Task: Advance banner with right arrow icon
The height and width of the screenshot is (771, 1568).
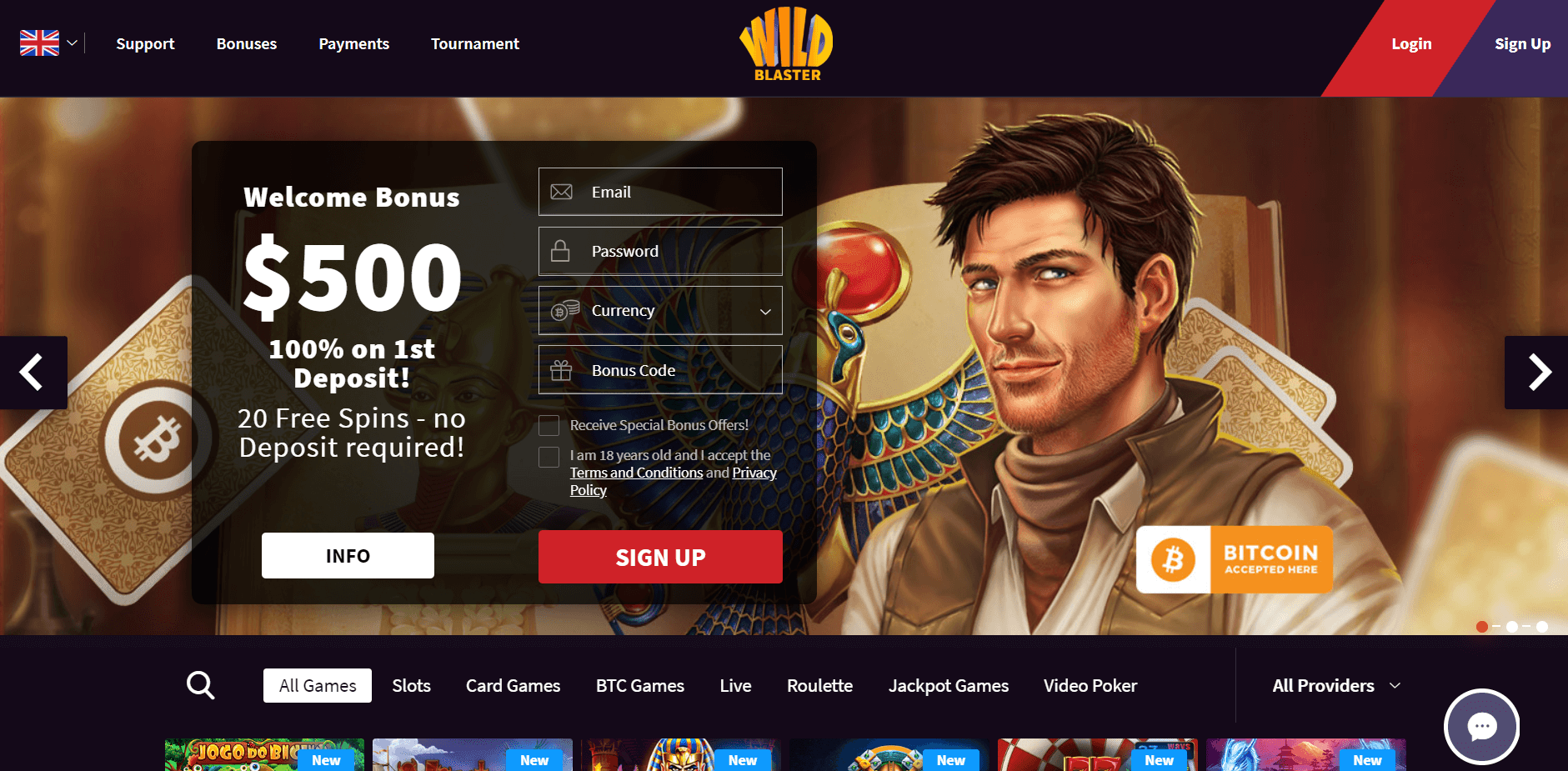Action: coord(1536,373)
